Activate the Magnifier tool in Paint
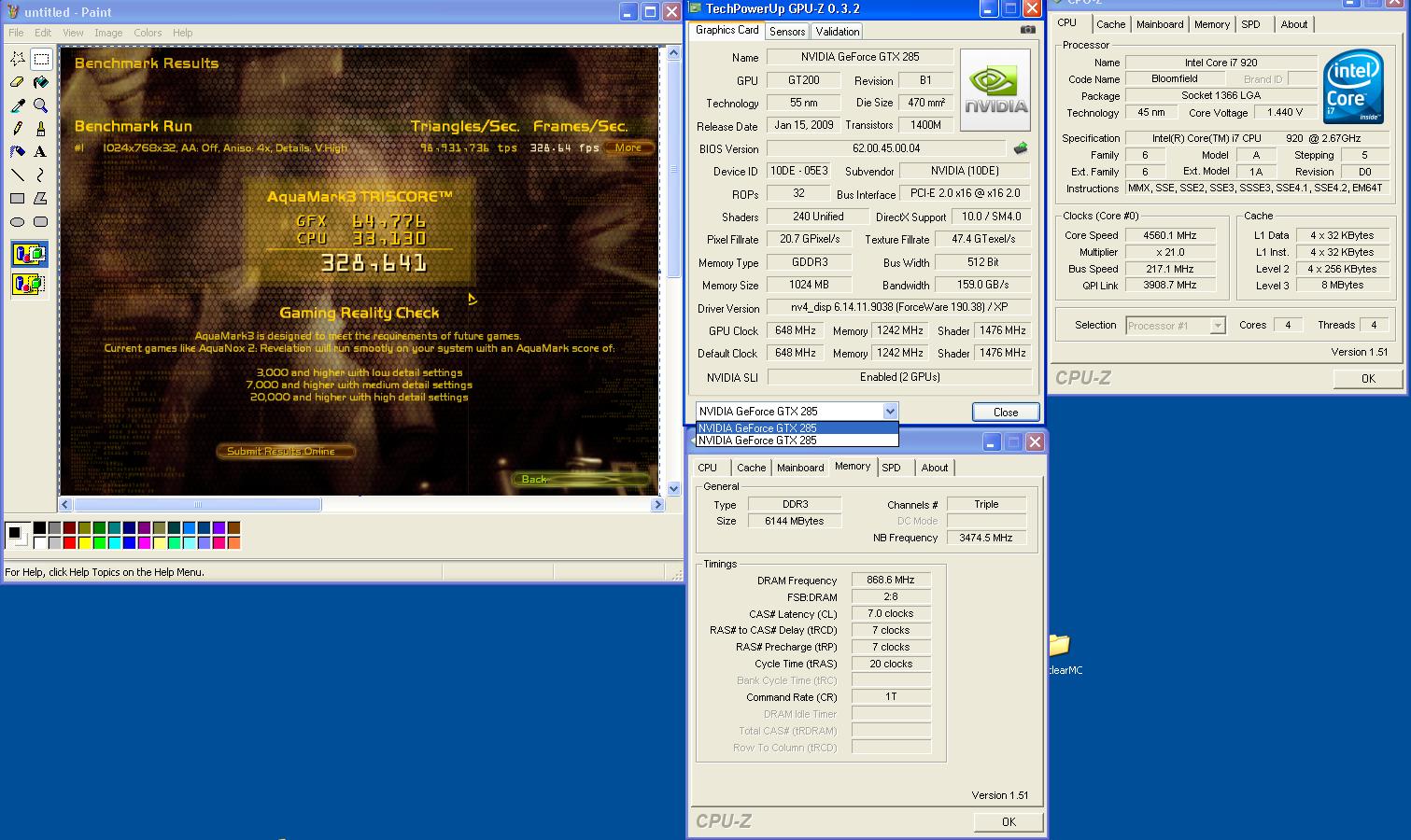Image resolution: width=1411 pixels, height=840 pixels. pos(41,105)
